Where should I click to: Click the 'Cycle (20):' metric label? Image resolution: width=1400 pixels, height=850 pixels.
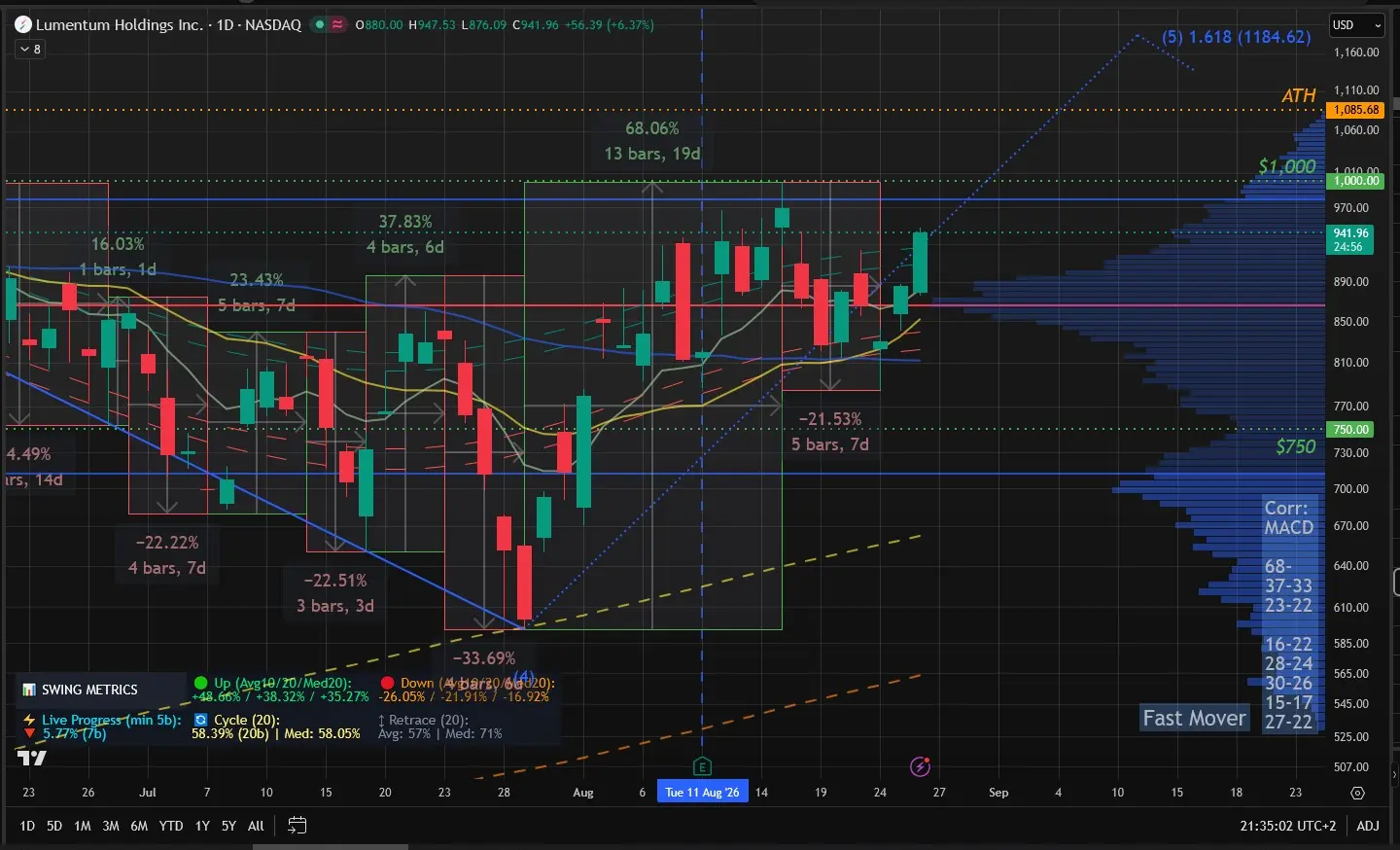(x=247, y=720)
